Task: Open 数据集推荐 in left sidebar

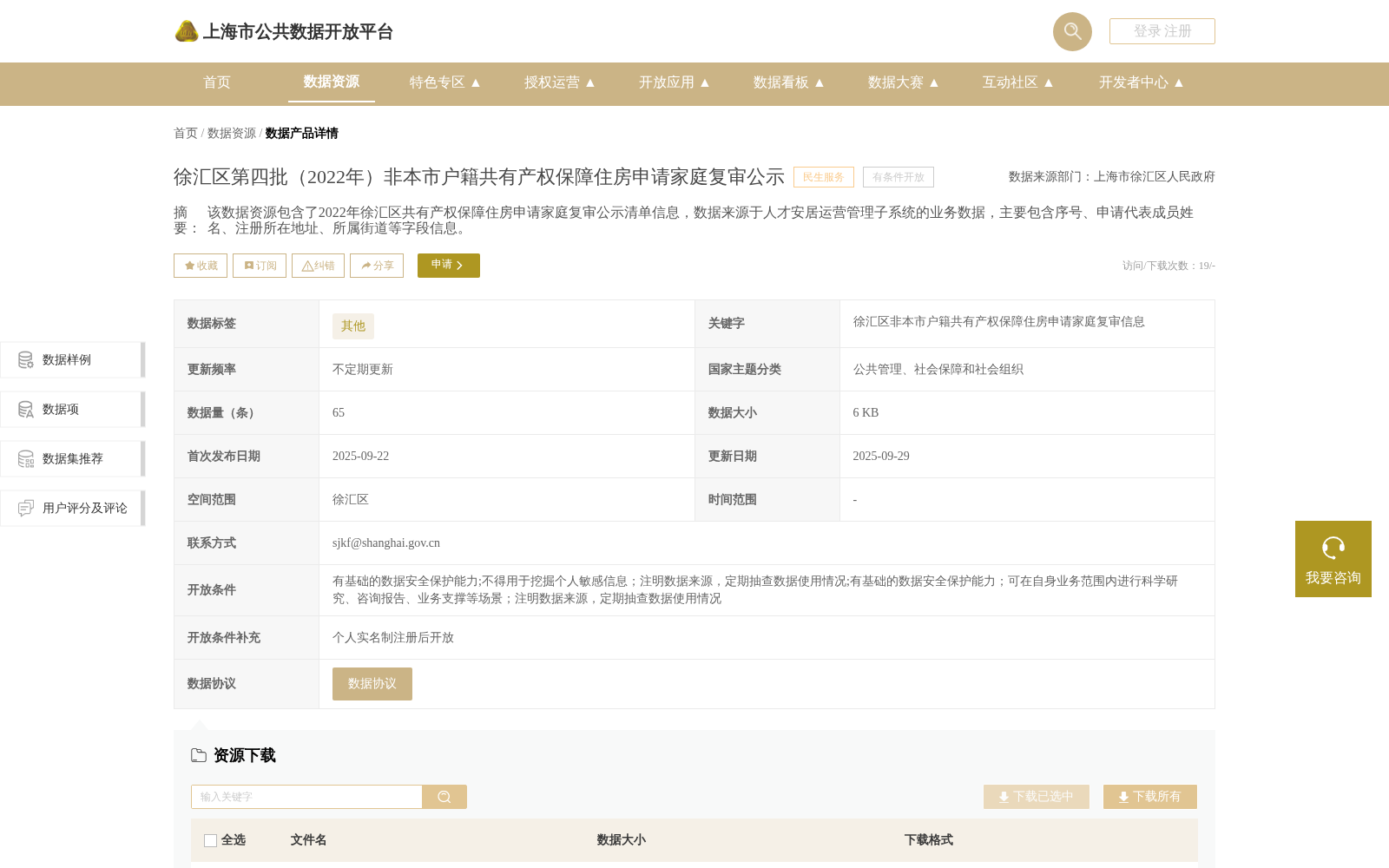Action: [73, 459]
